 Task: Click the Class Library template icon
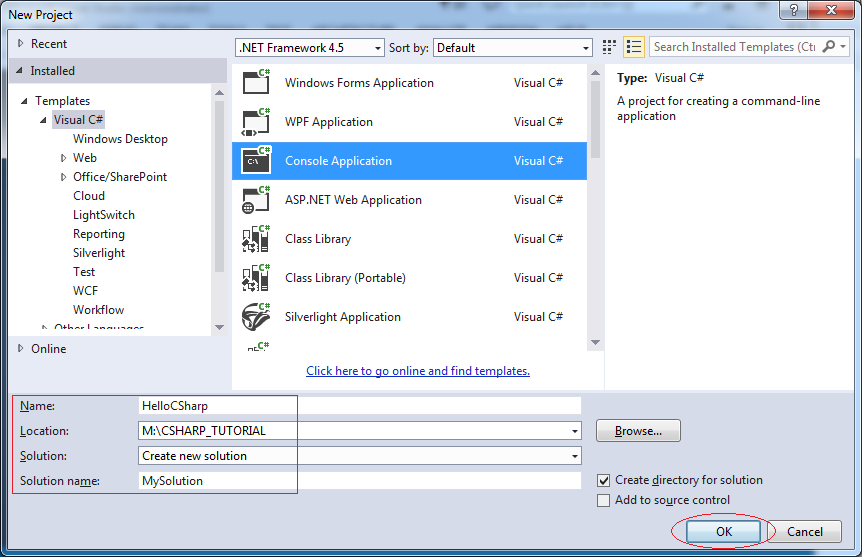256,239
